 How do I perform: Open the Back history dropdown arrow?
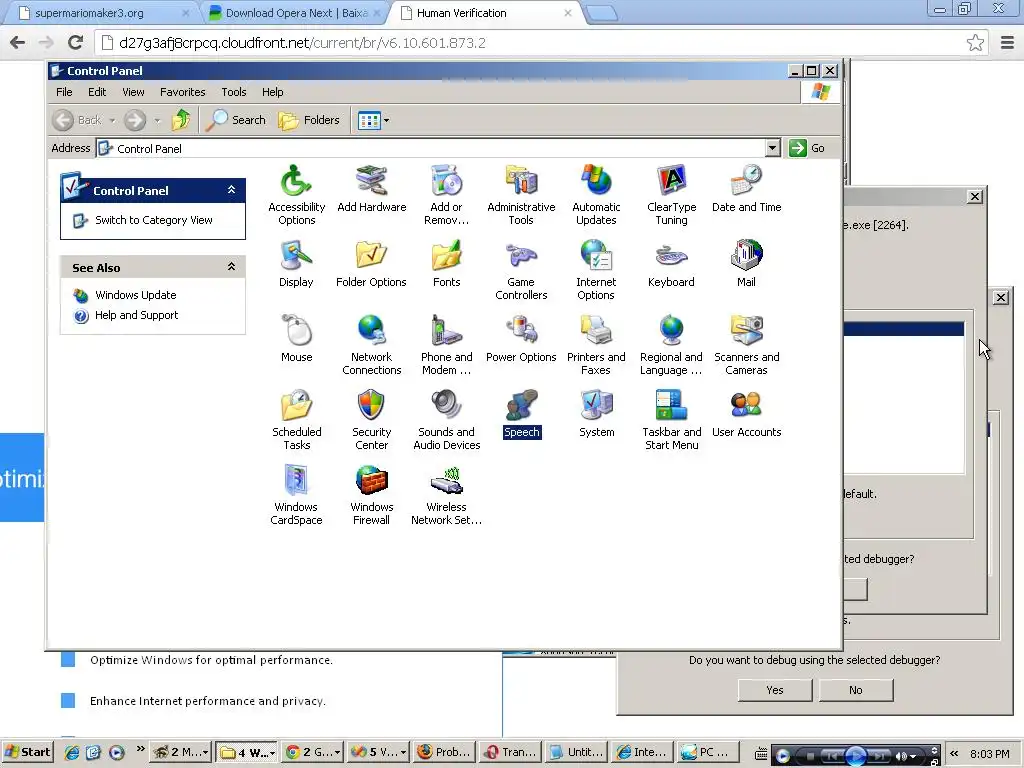coord(112,120)
